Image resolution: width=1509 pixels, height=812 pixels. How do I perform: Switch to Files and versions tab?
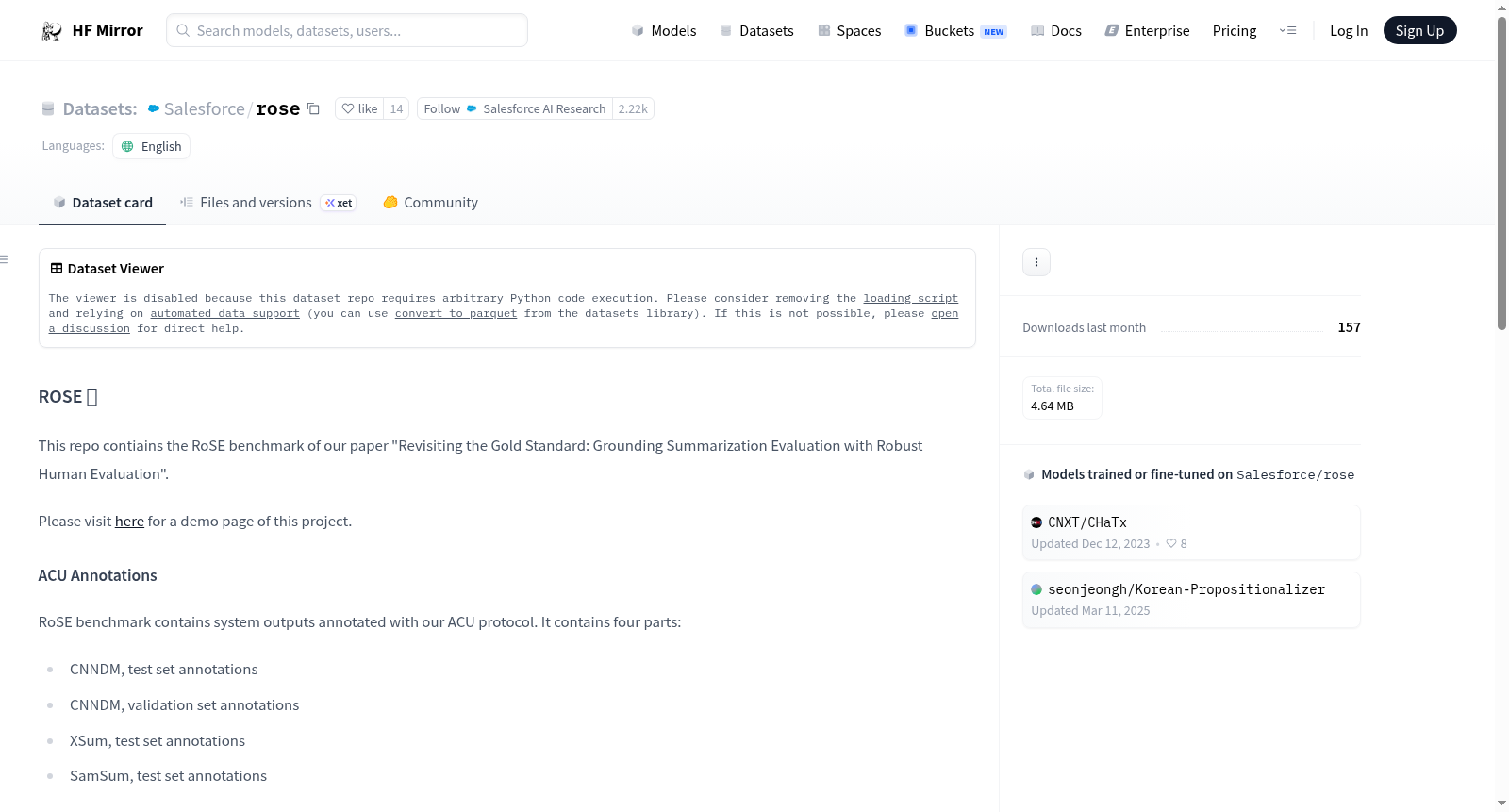pyautogui.click(x=268, y=203)
